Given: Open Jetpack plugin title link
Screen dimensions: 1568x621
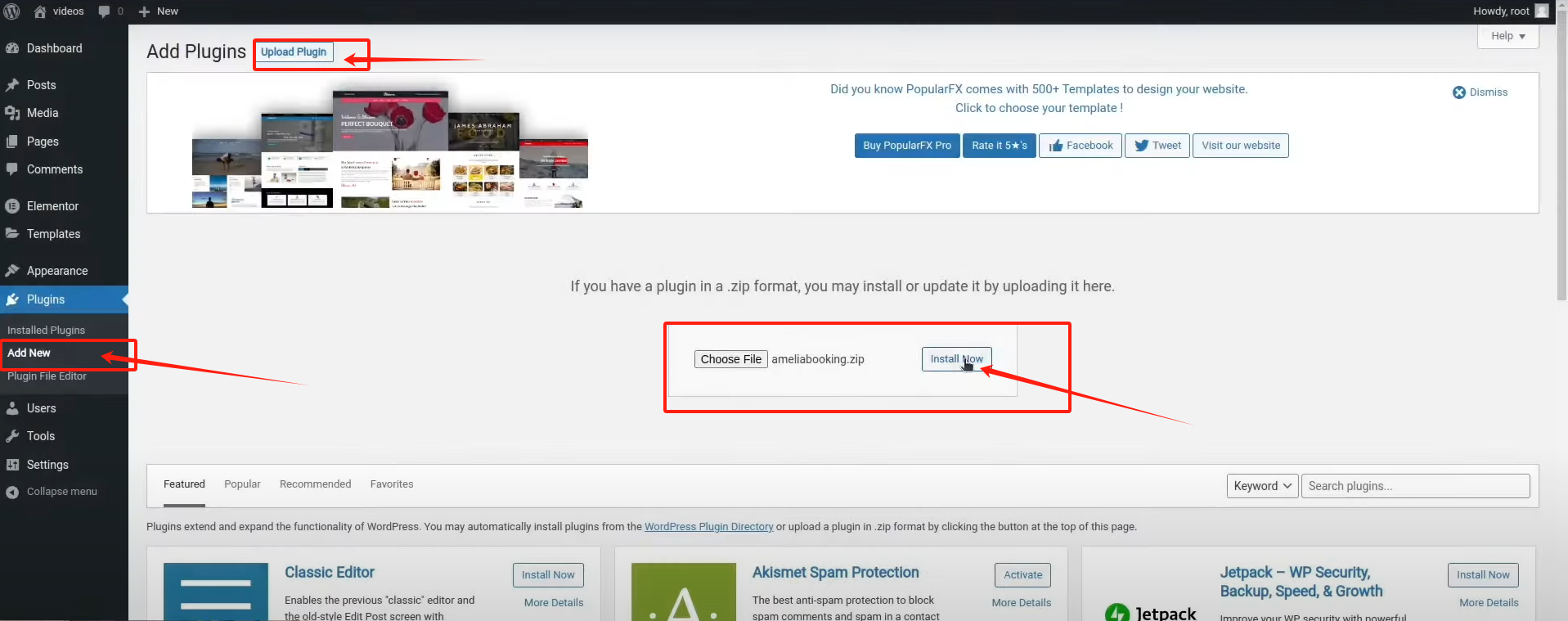Looking at the screenshot, I should [x=1301, y=582].
